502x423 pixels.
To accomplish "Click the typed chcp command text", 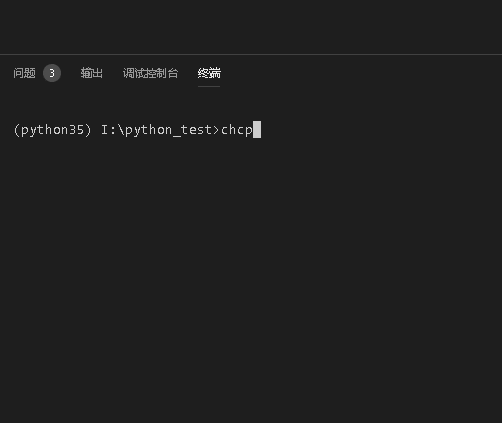I will (x=237, y=130).
